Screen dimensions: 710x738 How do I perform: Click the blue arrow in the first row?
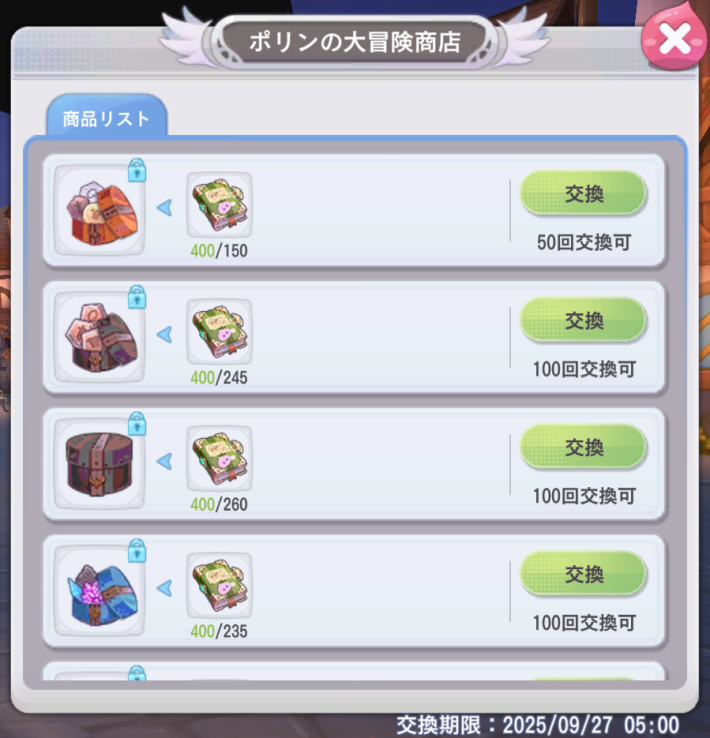click(165, 208)
